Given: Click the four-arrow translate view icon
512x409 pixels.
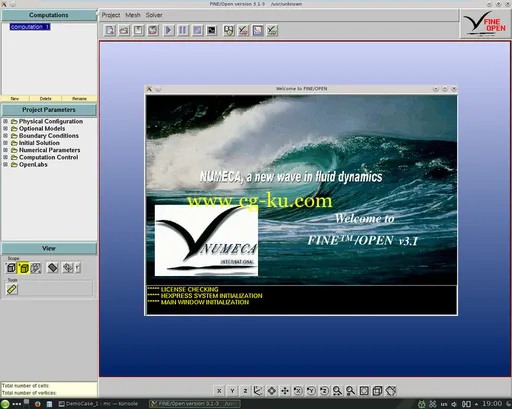Looking at the screenshot, I should pyautogui.click(x=285, y=391).
